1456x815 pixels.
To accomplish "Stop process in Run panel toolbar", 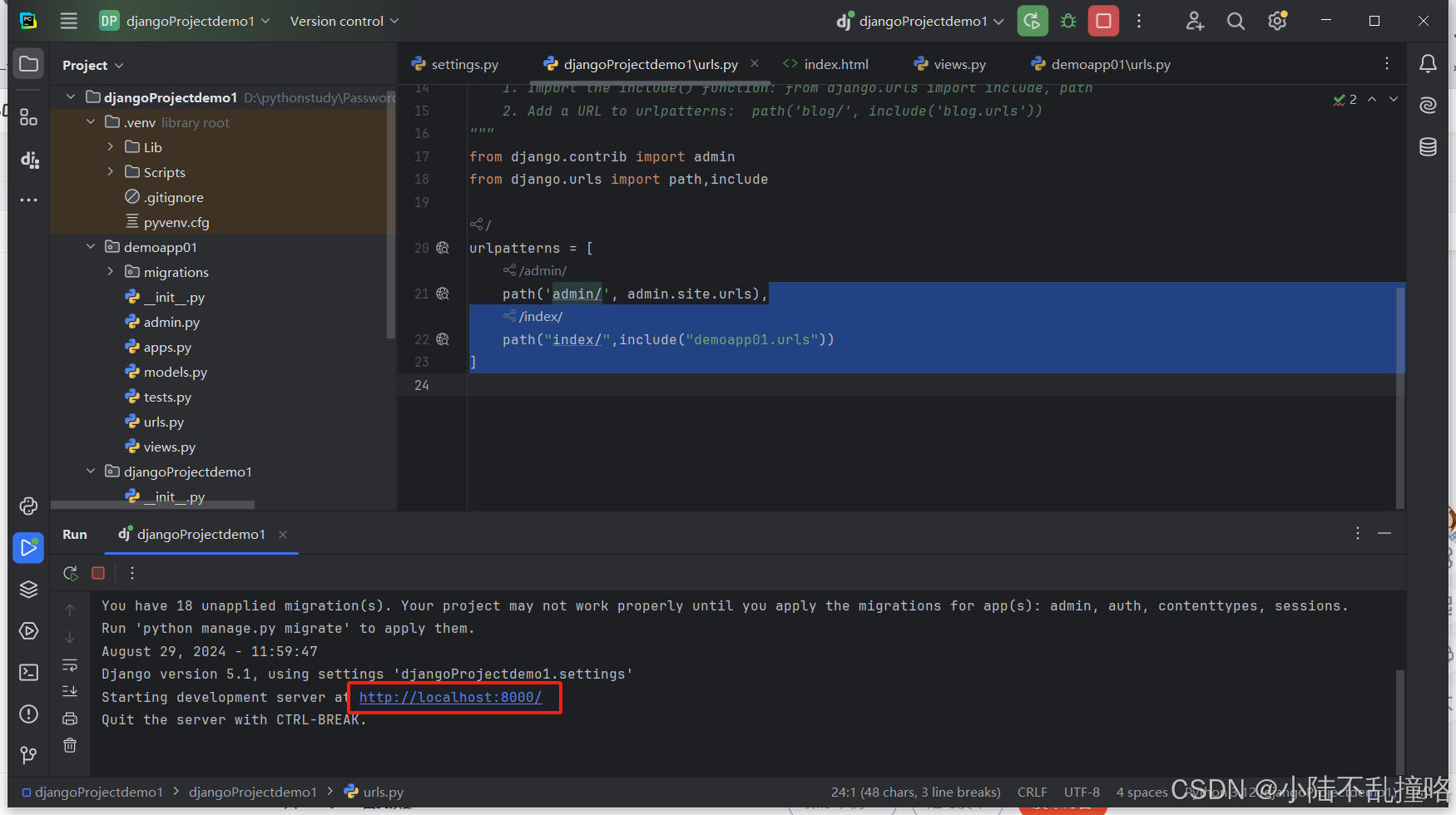I will (x=98, y=573).
